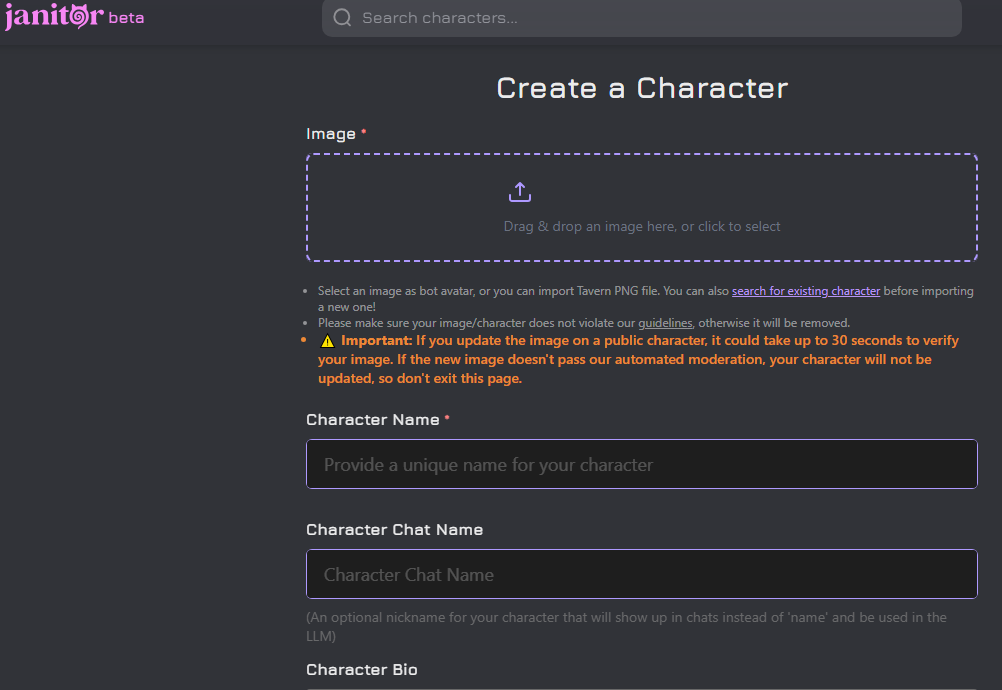1002x690 pixels.
Task: Click the Character Chat Name label
Action: [394, 530]
